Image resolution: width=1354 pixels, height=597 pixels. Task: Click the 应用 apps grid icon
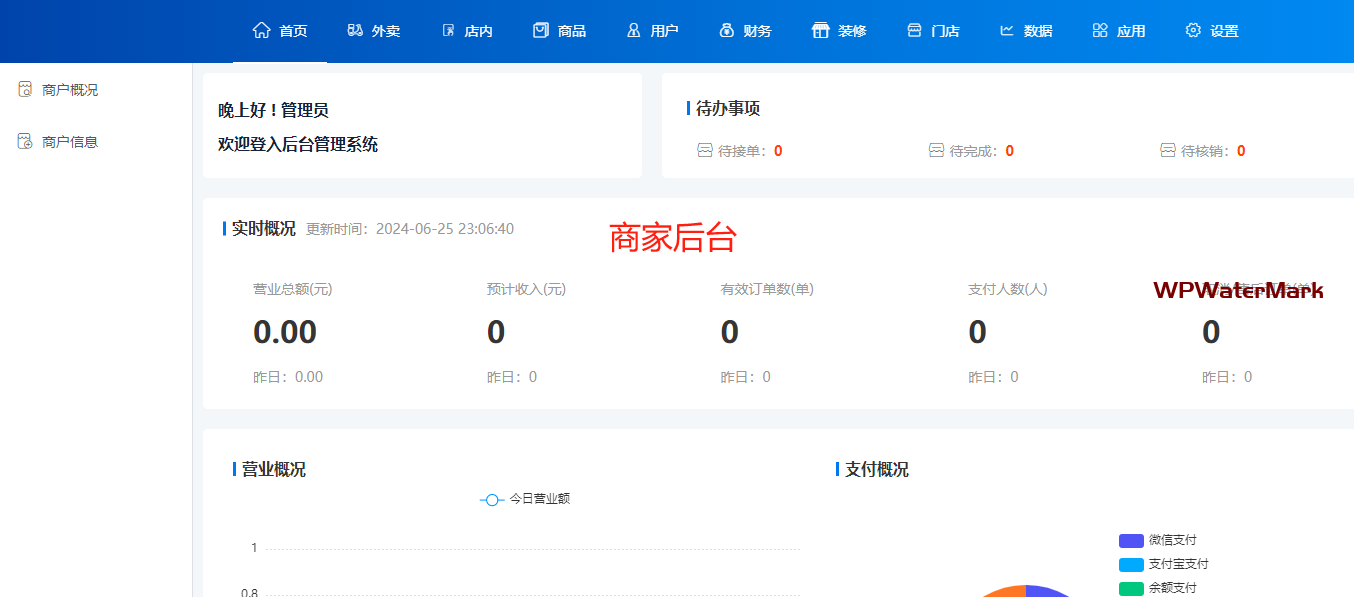[x=1100, y=30]
